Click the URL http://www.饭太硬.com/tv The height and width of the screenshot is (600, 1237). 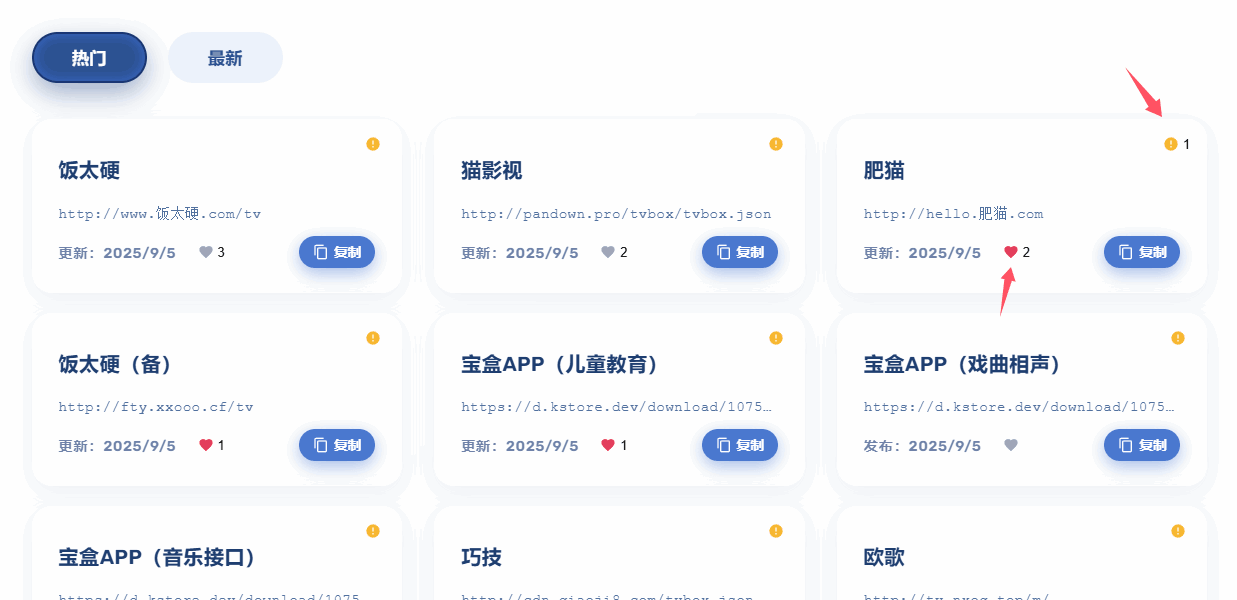click(x=160, y=214)
